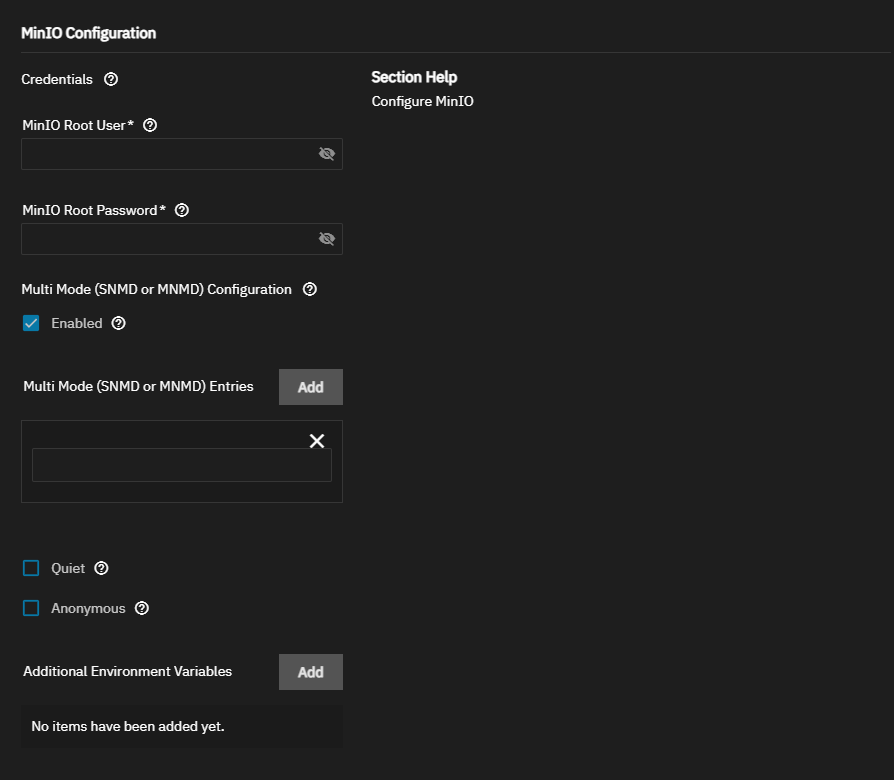The width and height of the screenshot is (894, 780).
Task: Show help for MinIO Root Password
Action: pyautogui.click(x=182, y=210)
